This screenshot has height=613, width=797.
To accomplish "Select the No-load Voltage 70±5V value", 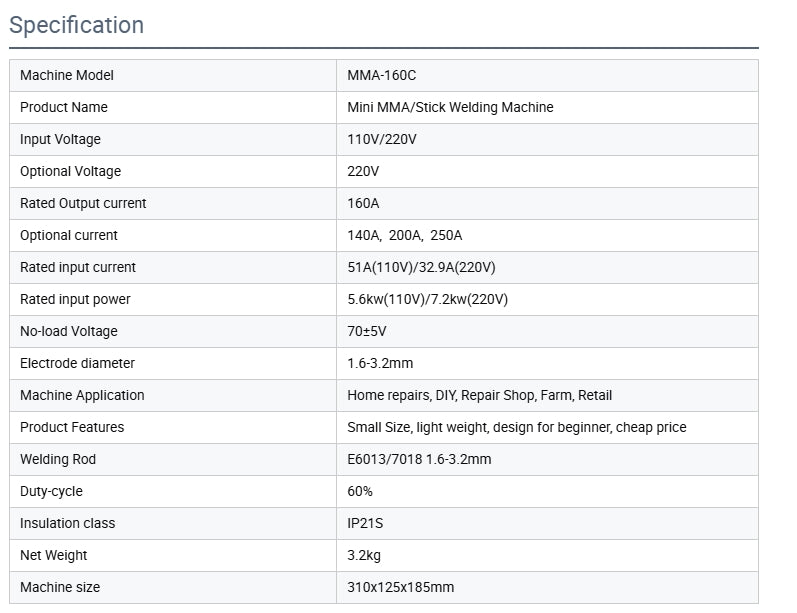I will click(x=366, y=331).
